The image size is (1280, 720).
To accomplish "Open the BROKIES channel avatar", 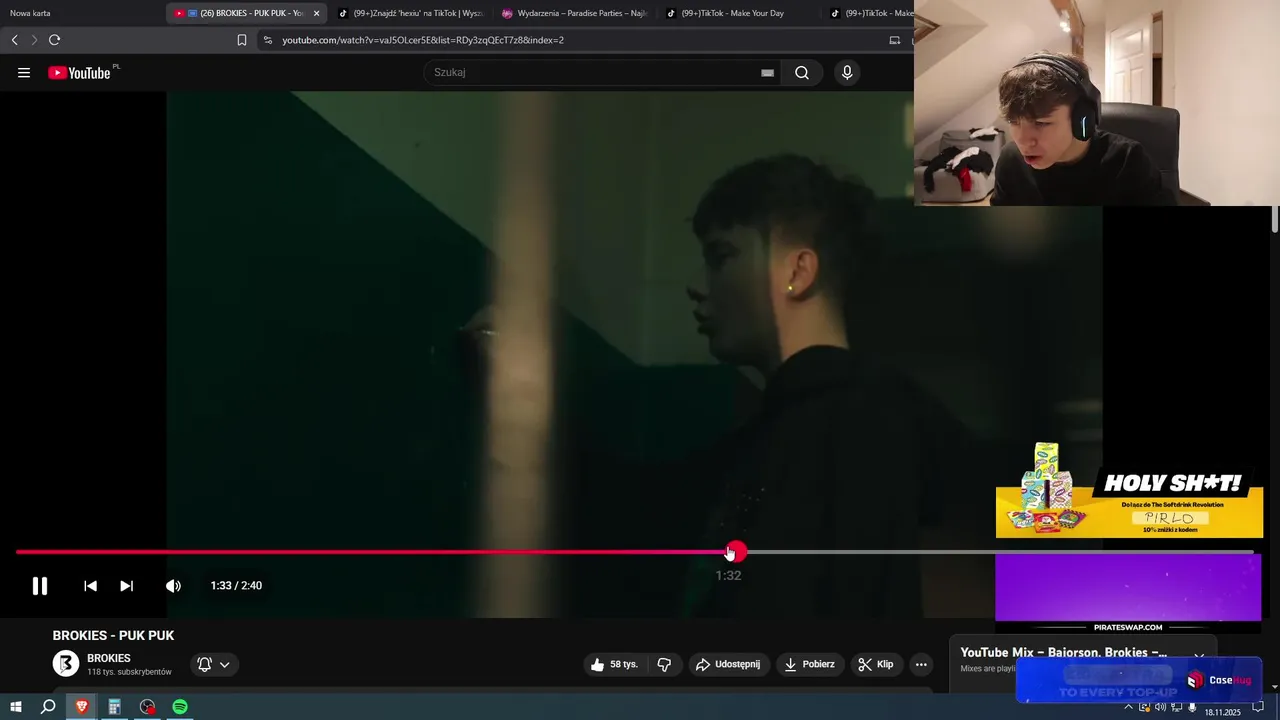I will pyautogui.click(x=66, y=664).
